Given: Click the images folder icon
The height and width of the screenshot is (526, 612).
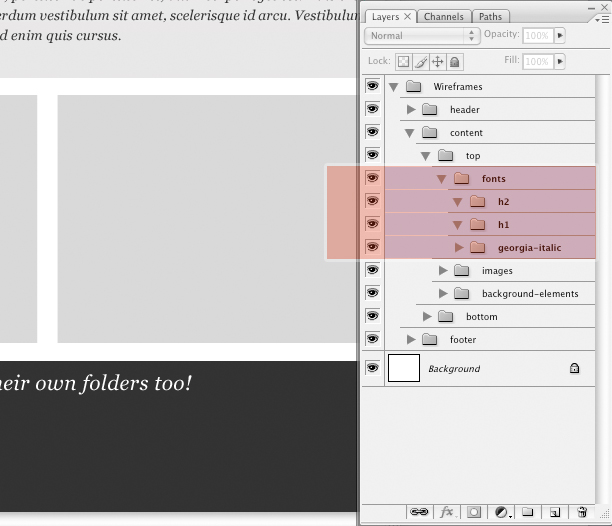Looking at the screenshot, I should [x=461, y=270].
